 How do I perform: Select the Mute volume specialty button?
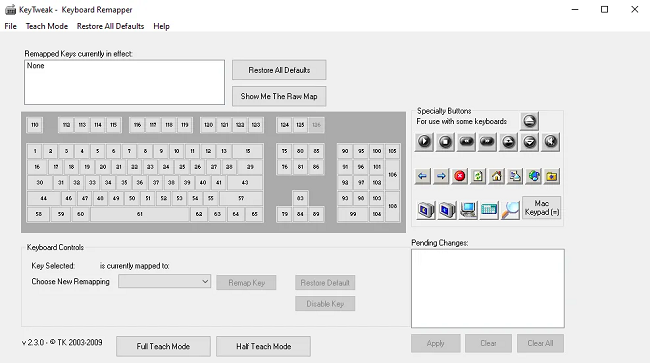(x=551, y=142)
